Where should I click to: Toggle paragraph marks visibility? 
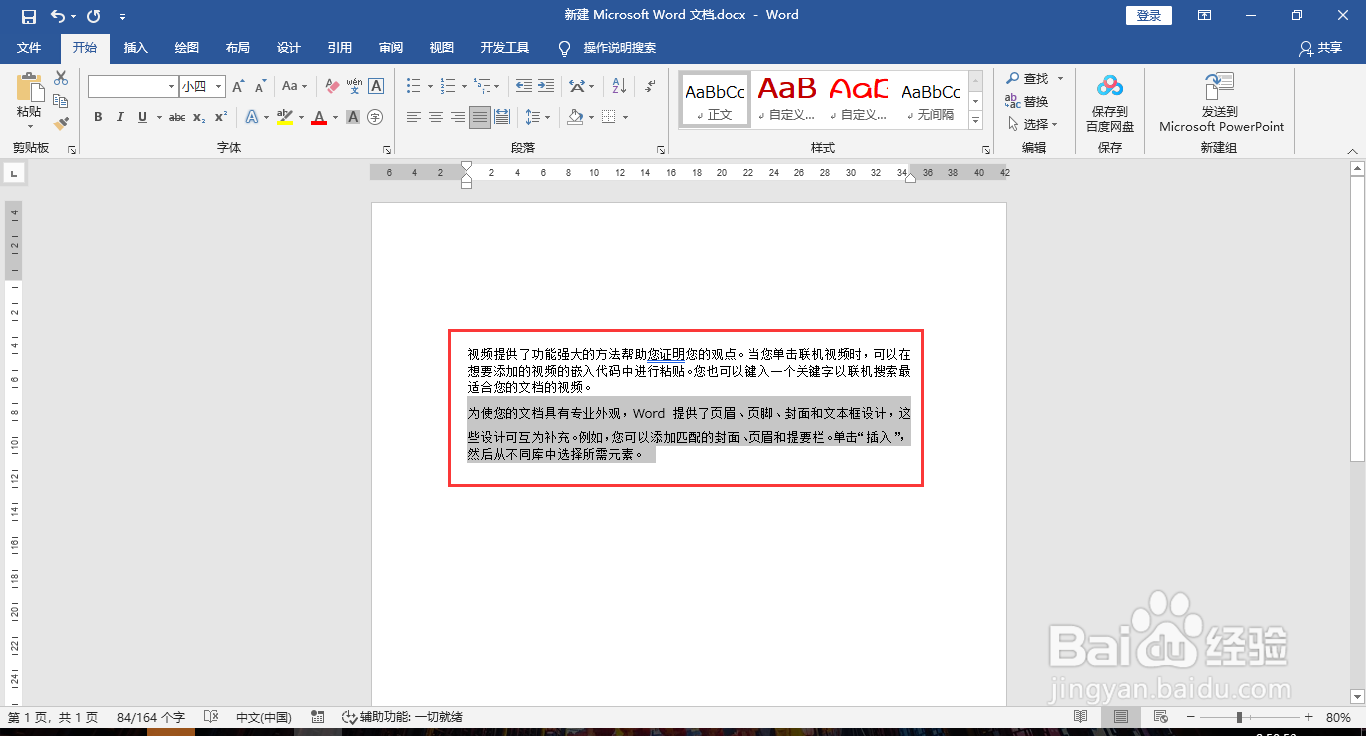tap(649, 86)
